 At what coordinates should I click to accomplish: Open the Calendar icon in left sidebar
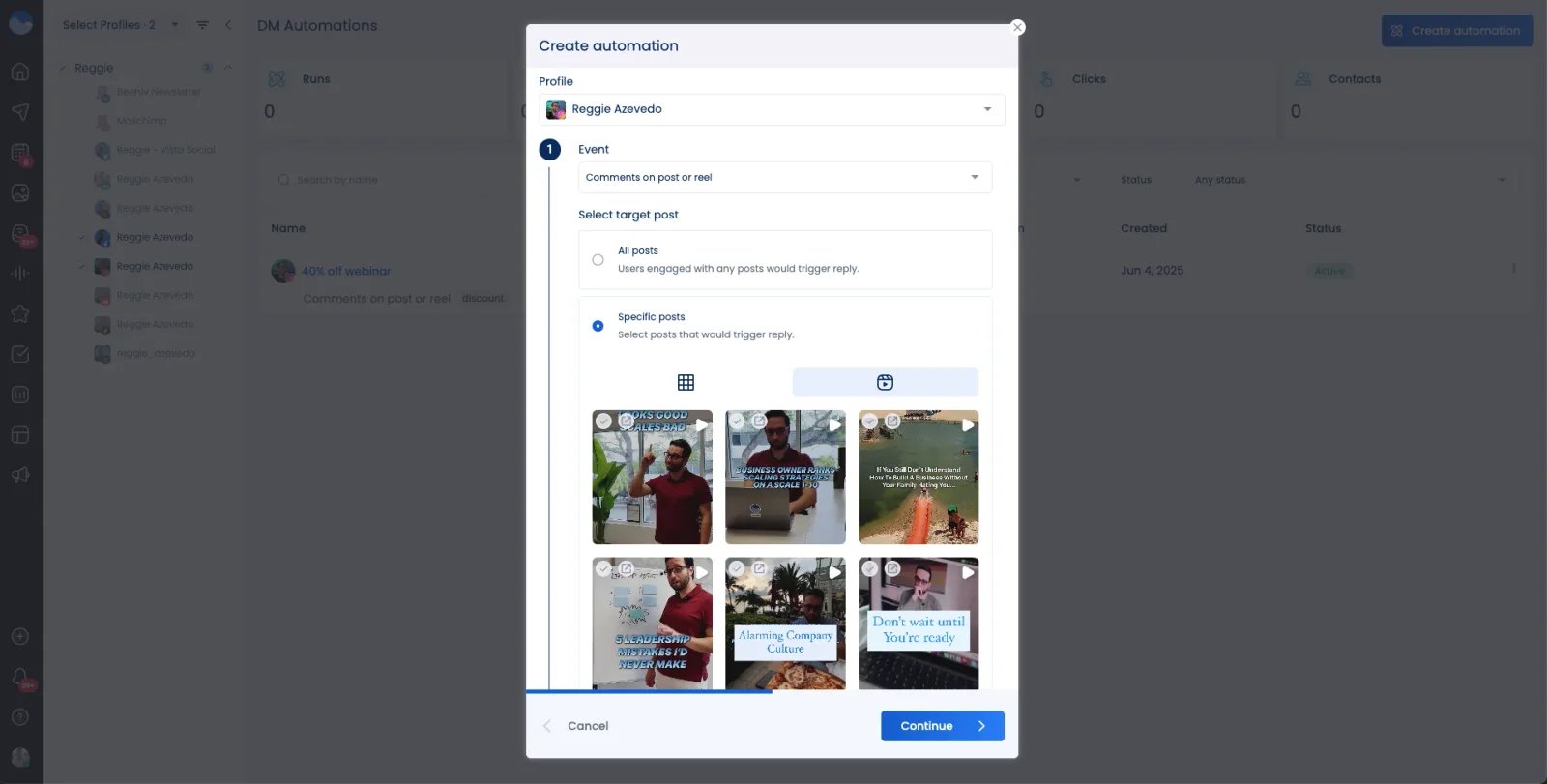click(20, 153)
